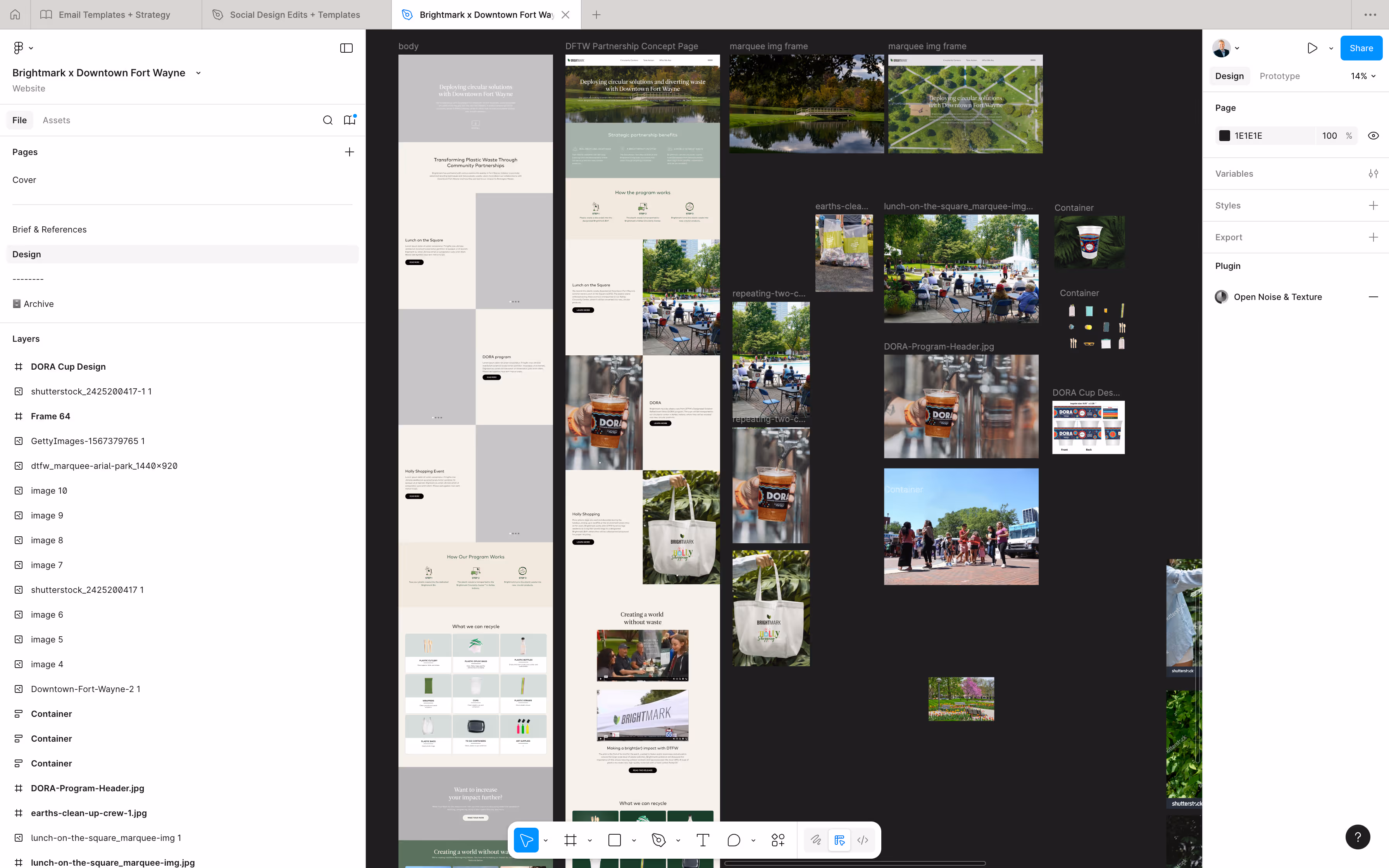The height and width of the screenshot is (868, 1389).
Task: Open the 14% zoom dropdown
Action: point(1363,76)
